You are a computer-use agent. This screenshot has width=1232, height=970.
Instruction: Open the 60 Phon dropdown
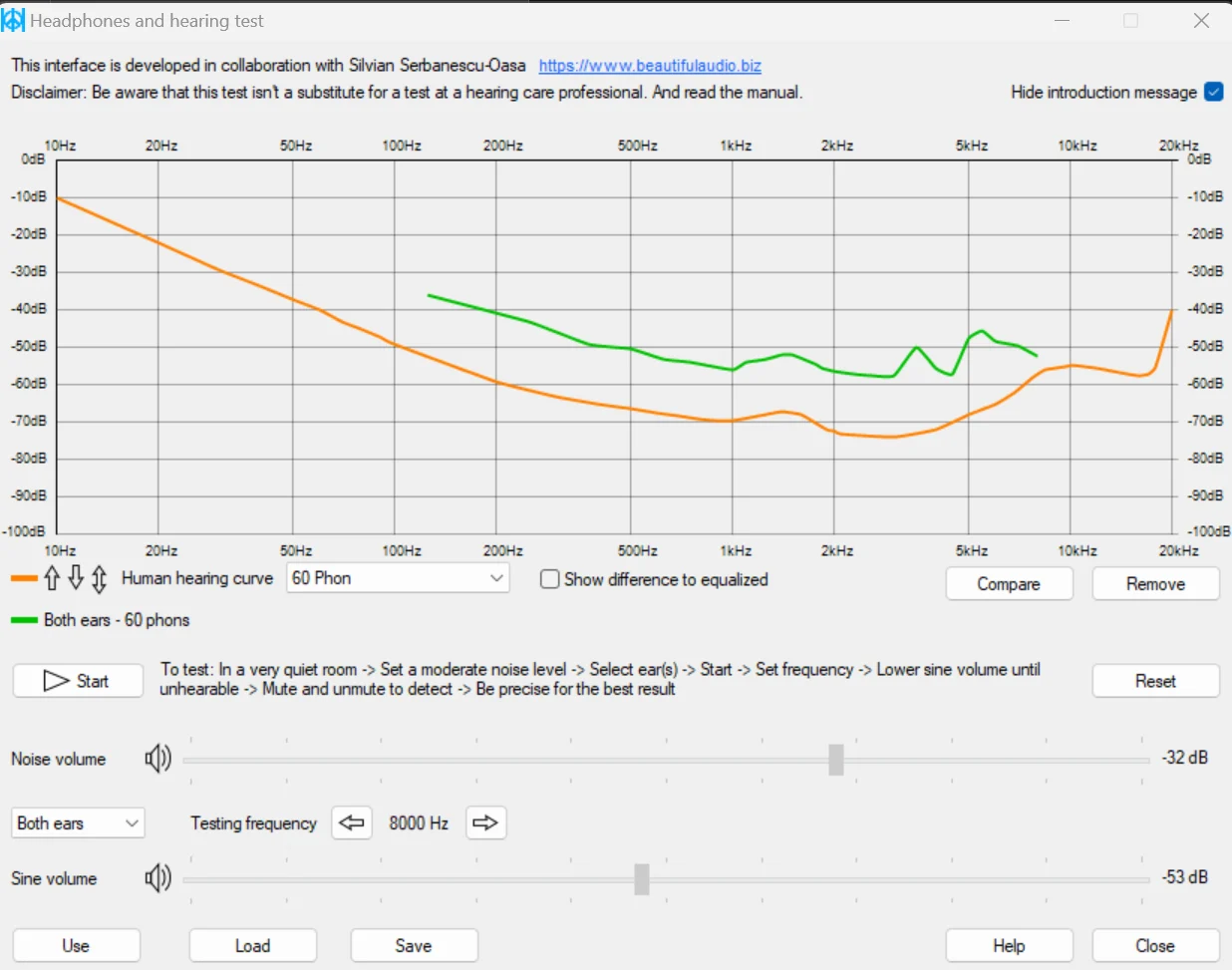coord(398,578)
